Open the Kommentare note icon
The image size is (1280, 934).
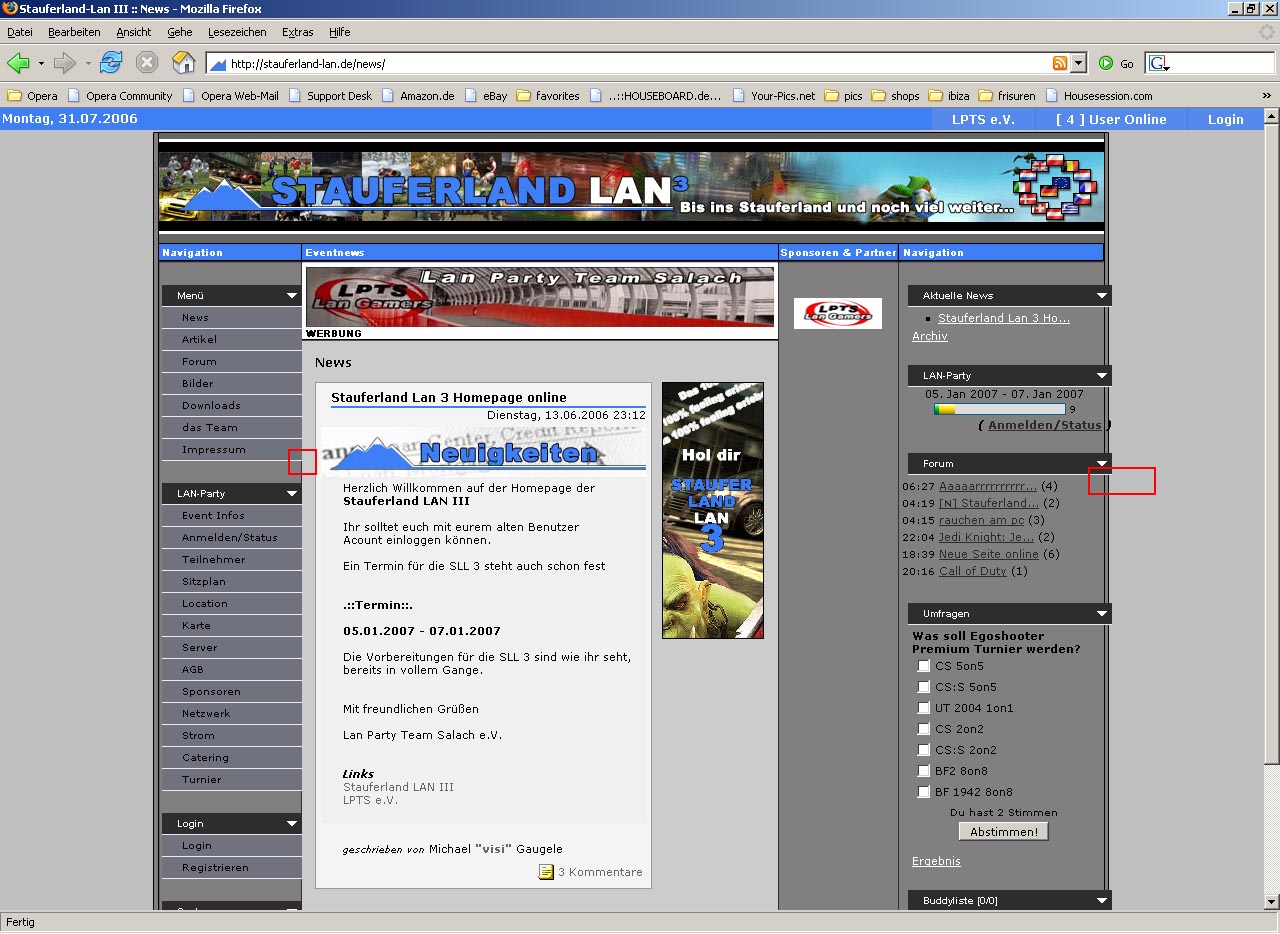pyautogui.click(x=546, y=872)
